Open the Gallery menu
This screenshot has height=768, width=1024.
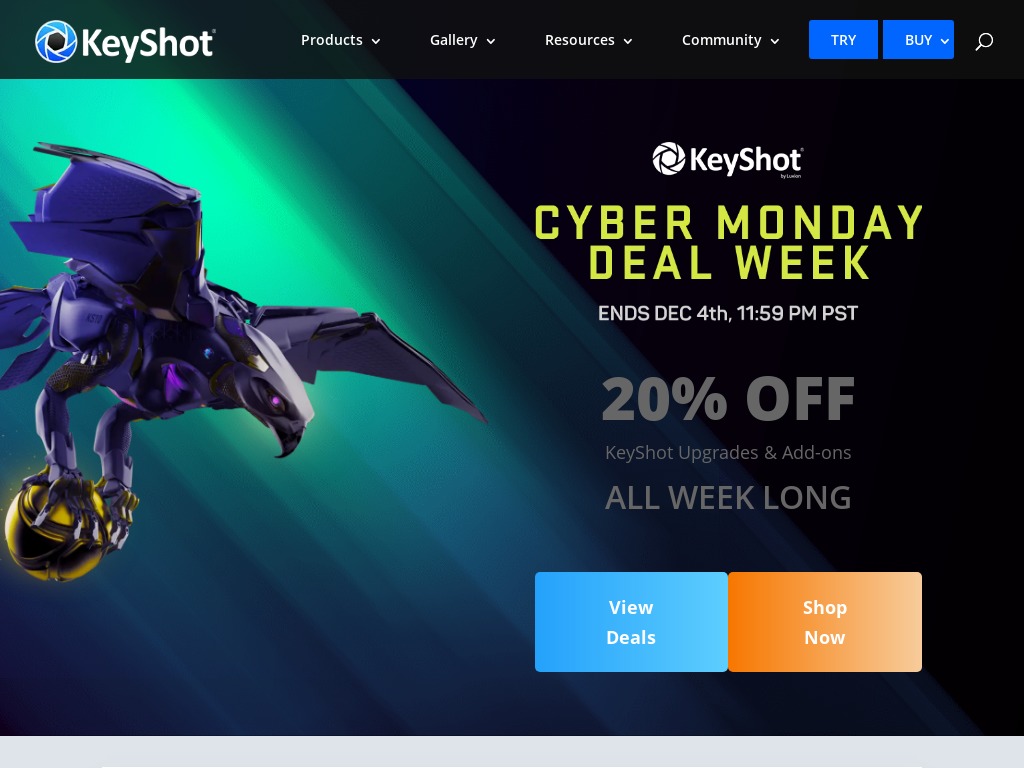[x=462, y=40]
